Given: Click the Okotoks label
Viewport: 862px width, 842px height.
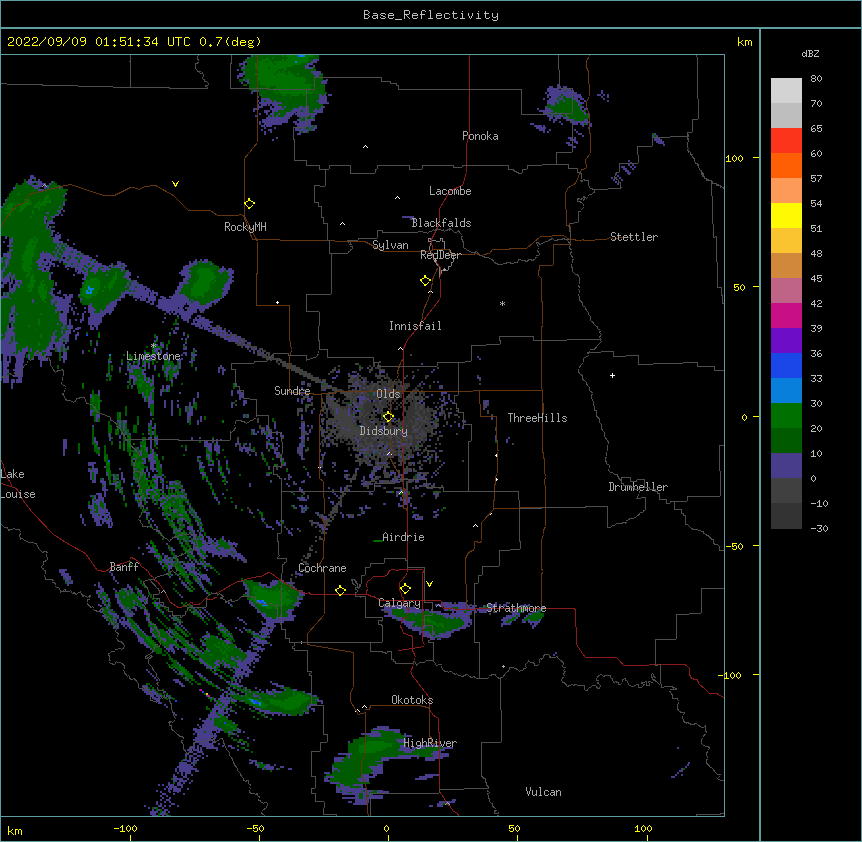Looking at the screenshot, I should (412, 700).
